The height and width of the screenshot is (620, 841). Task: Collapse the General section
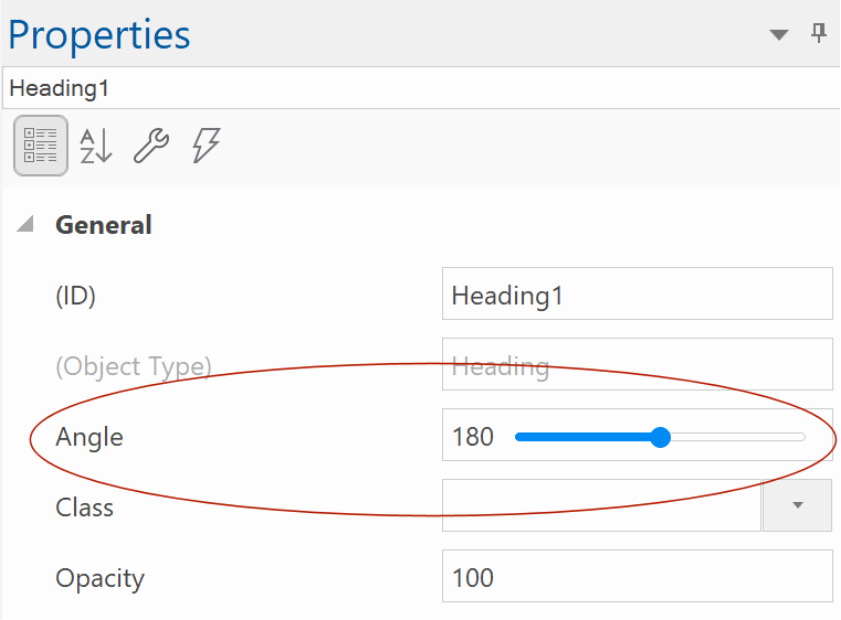(x=25, y=224)
